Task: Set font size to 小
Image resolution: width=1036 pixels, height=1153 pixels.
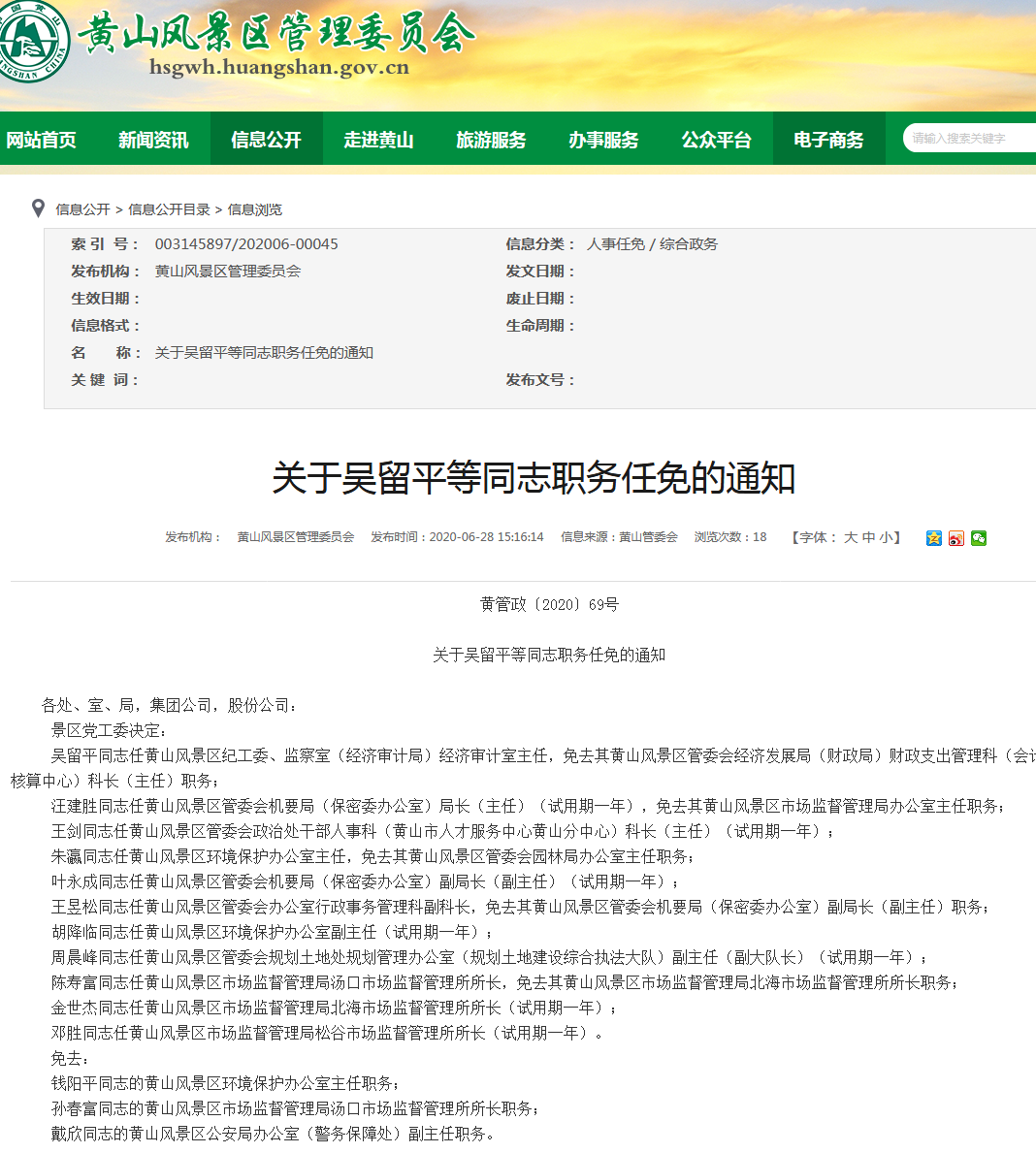Action: (886, 537)
